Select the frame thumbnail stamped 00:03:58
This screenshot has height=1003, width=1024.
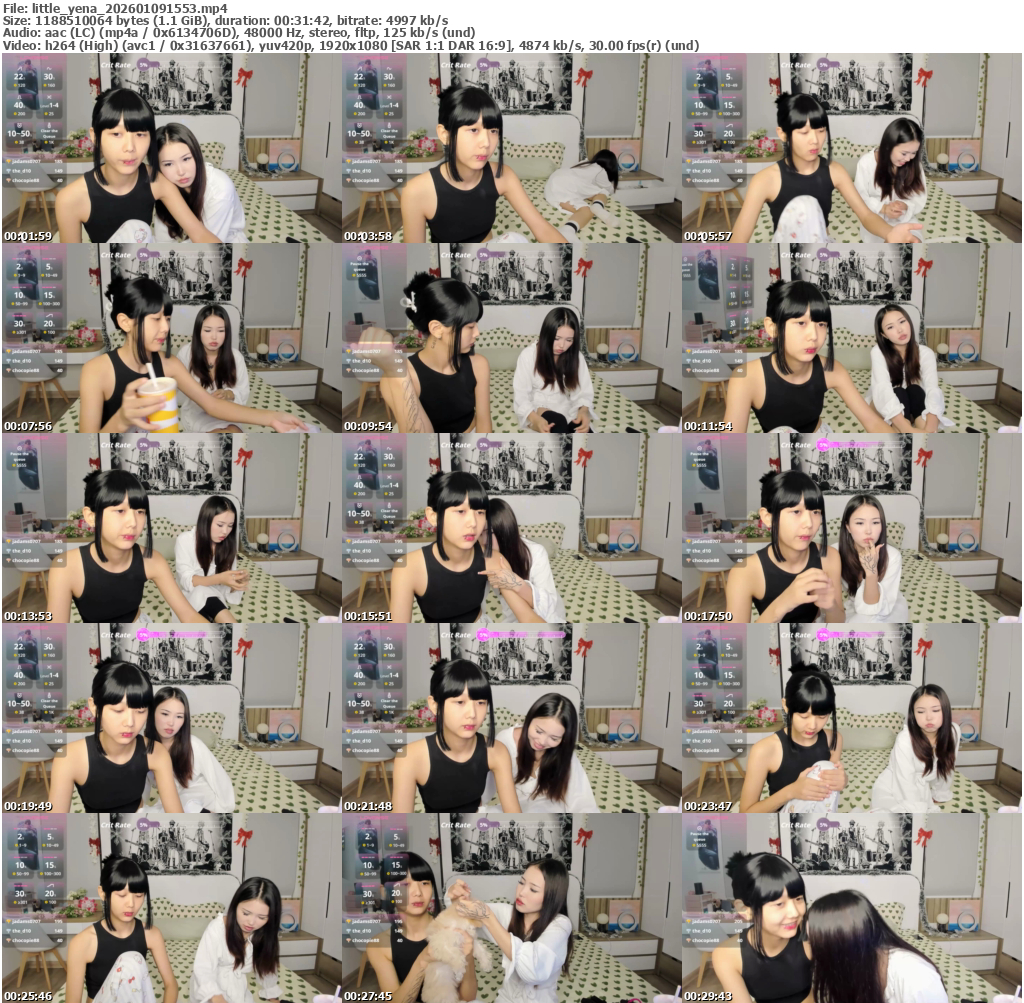click(x=511, y=148)
